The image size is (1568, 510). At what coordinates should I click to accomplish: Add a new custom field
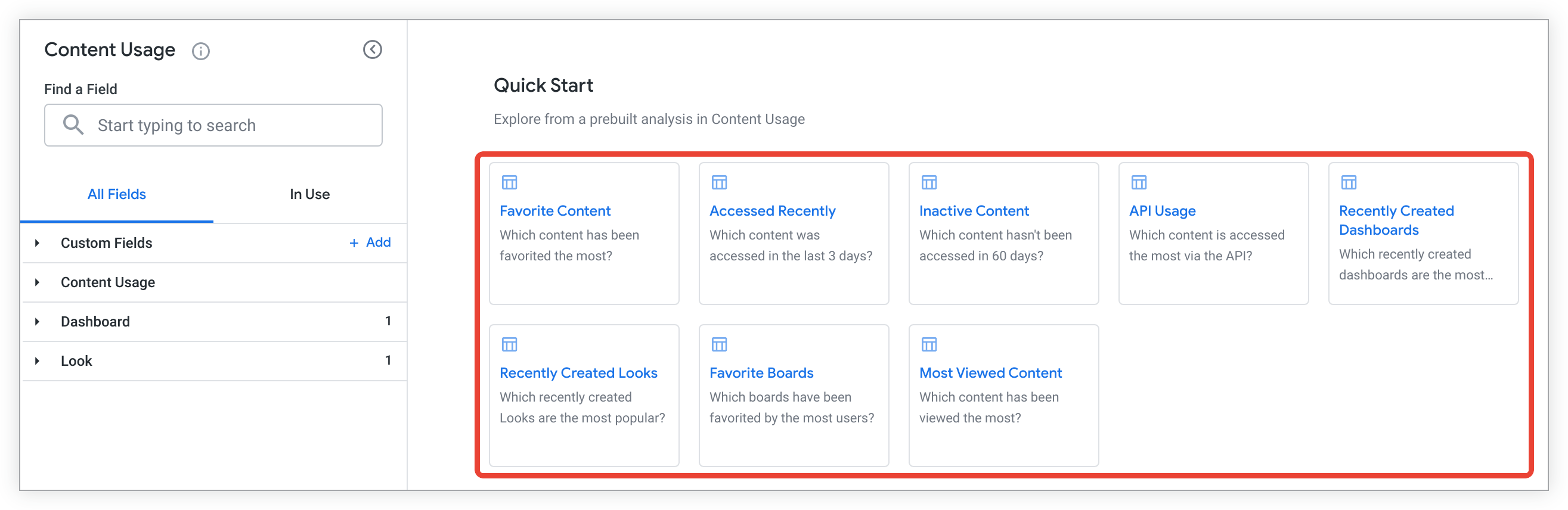[x=370, y=242]
